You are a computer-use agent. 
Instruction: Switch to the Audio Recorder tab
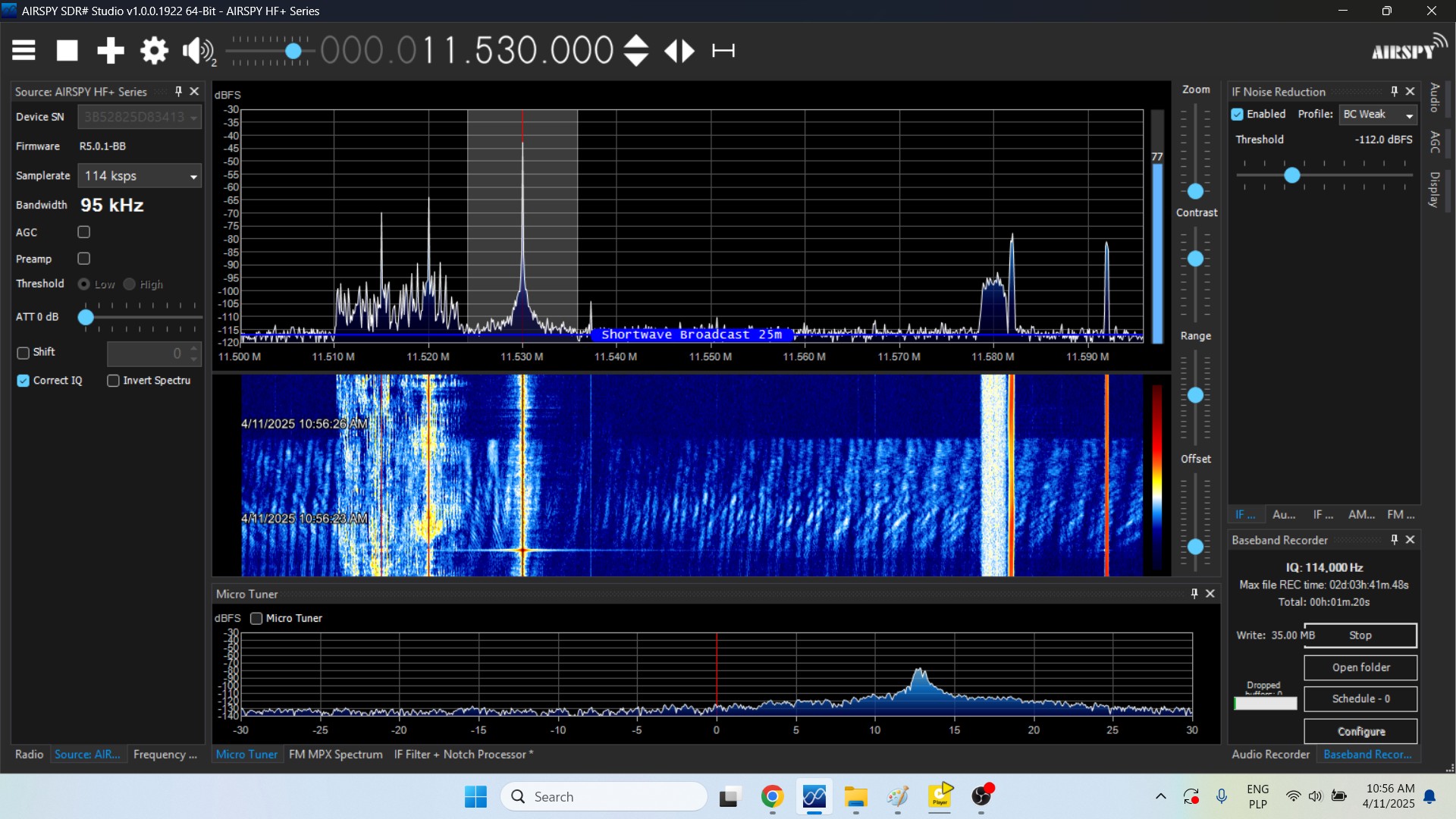pyautogui.click(x=1270, y=755)
